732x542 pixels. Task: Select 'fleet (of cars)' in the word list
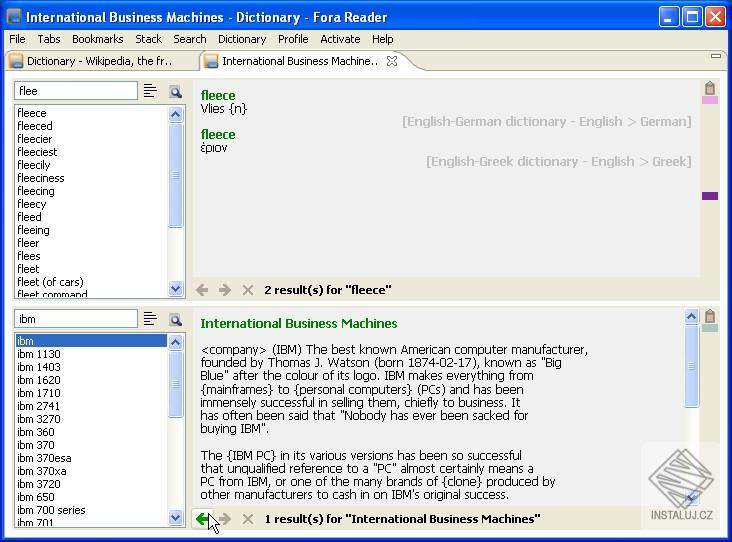pos(50,282)
